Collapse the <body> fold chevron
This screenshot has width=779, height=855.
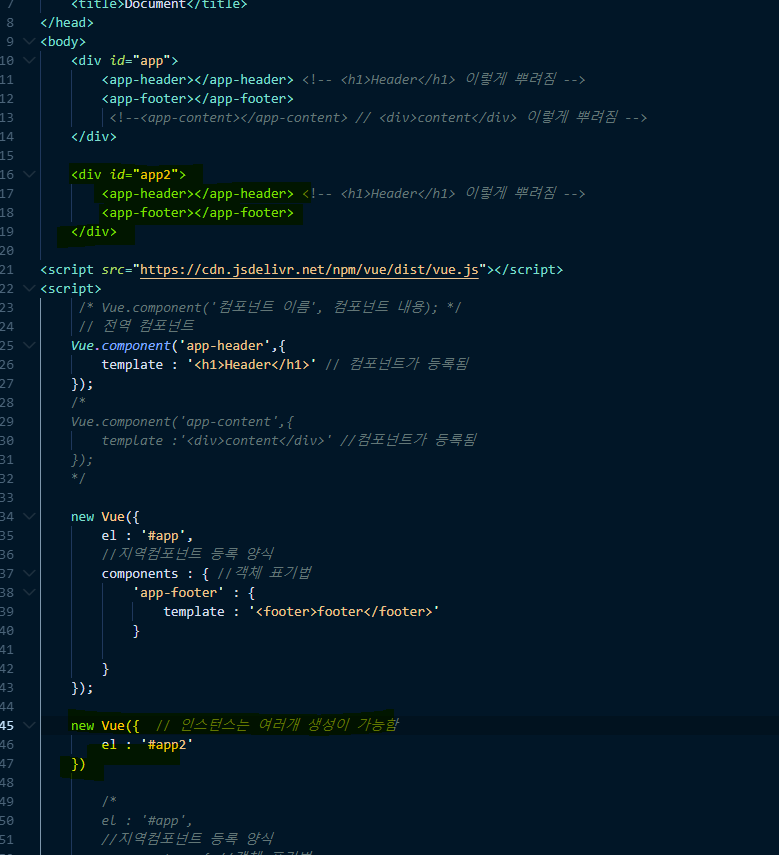pos(29,41)
